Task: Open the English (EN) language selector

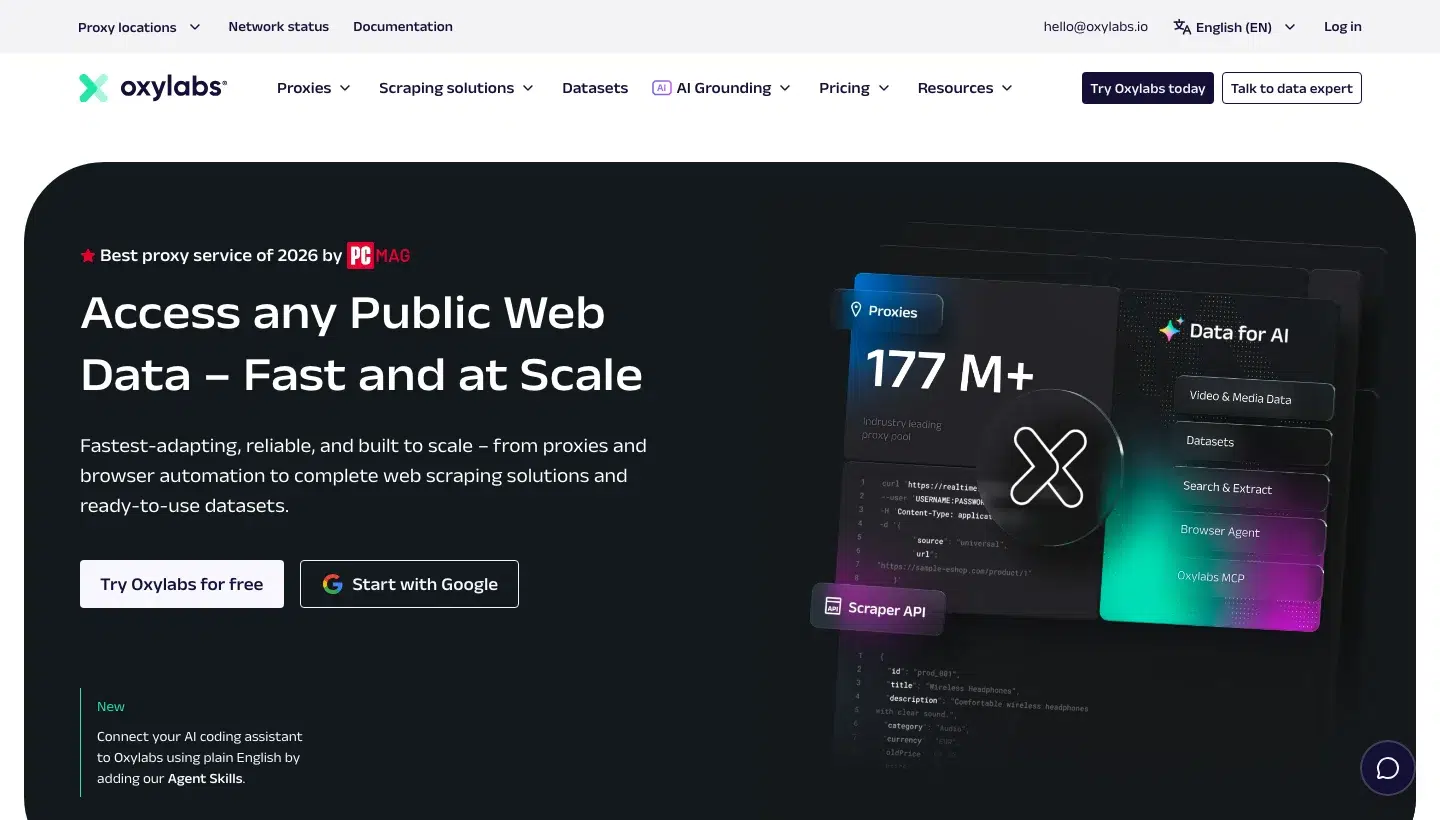Action: (x=1235, y=27)
